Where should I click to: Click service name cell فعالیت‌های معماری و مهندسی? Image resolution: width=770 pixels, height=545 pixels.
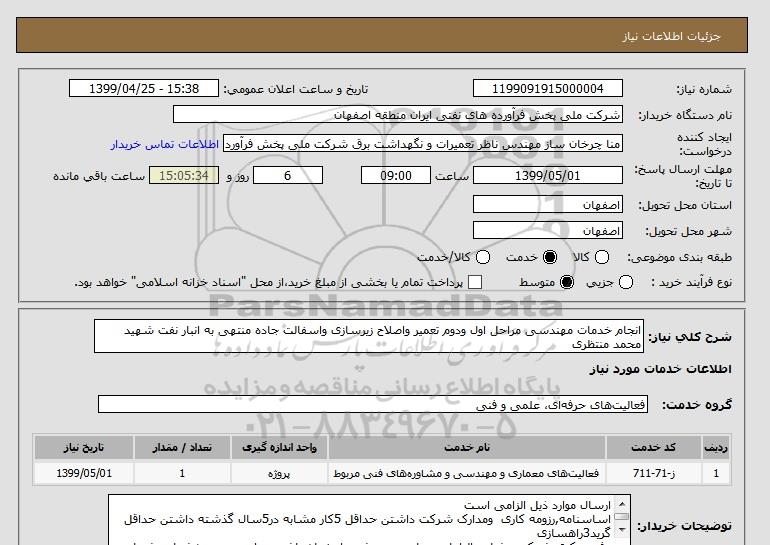tap(467, 473)
